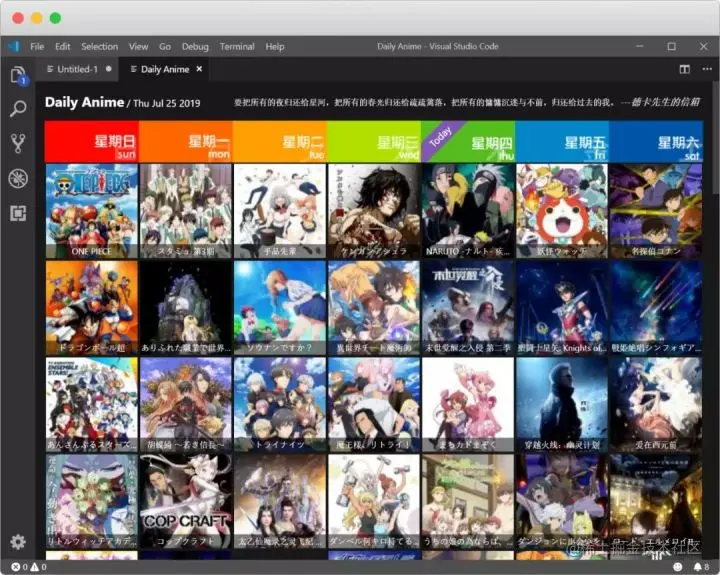Open Source Control view in activity bar
Viewport: 720px width, 575px height.
[18, 143]
